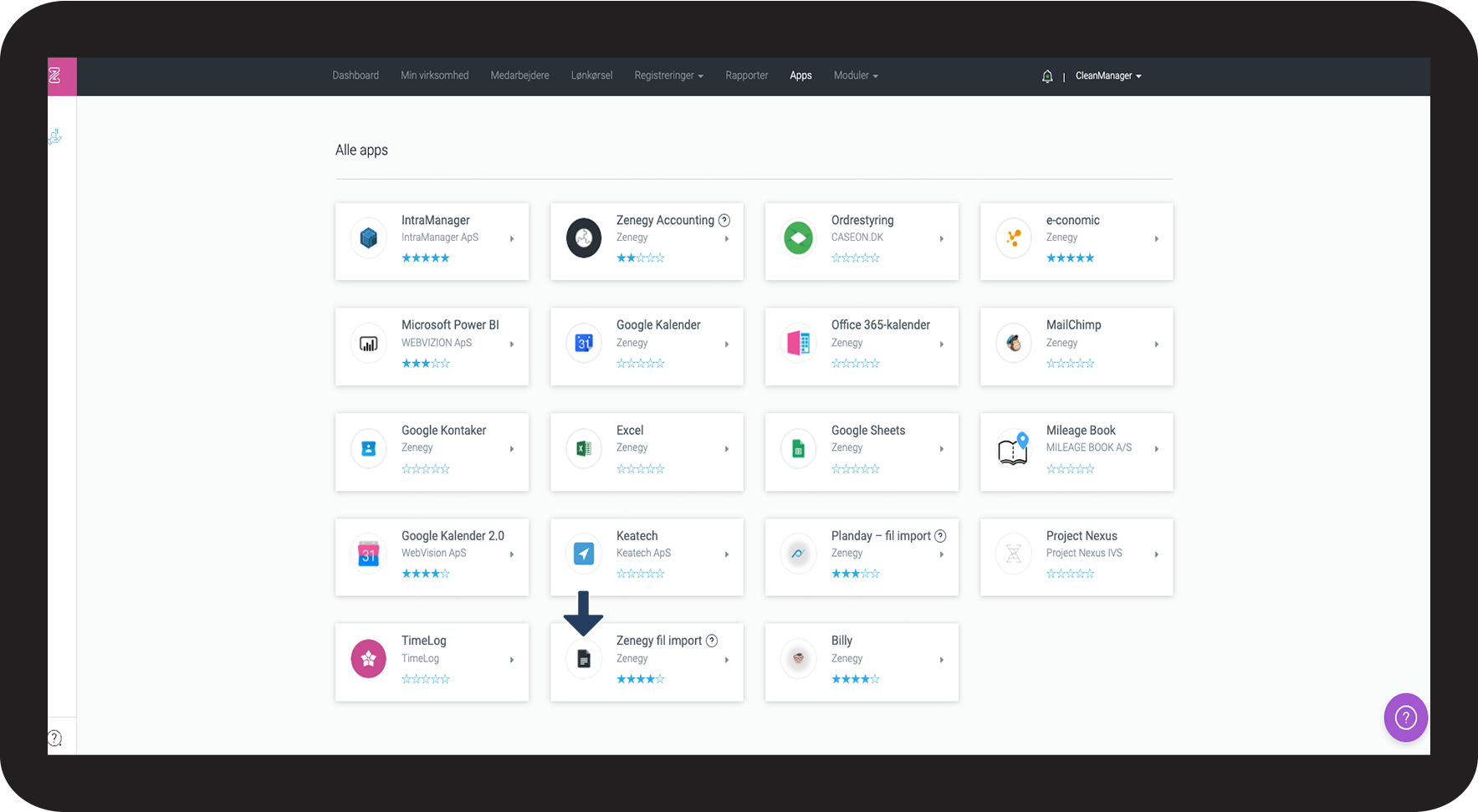This screenshot has width=1478, height=812.
Task: Click the Google Sheets icon
Action: pos(798,449)
